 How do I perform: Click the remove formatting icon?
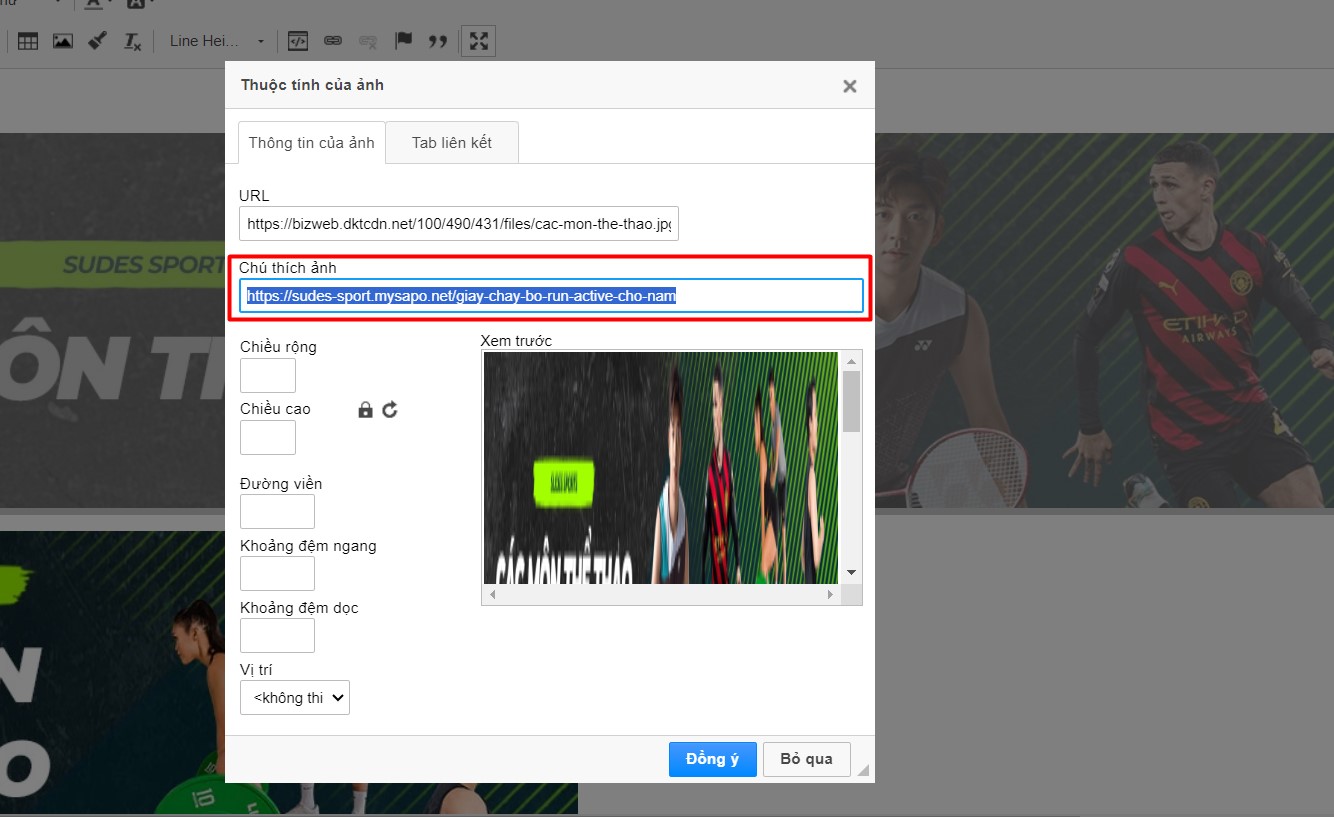click(x=132, y=41)
